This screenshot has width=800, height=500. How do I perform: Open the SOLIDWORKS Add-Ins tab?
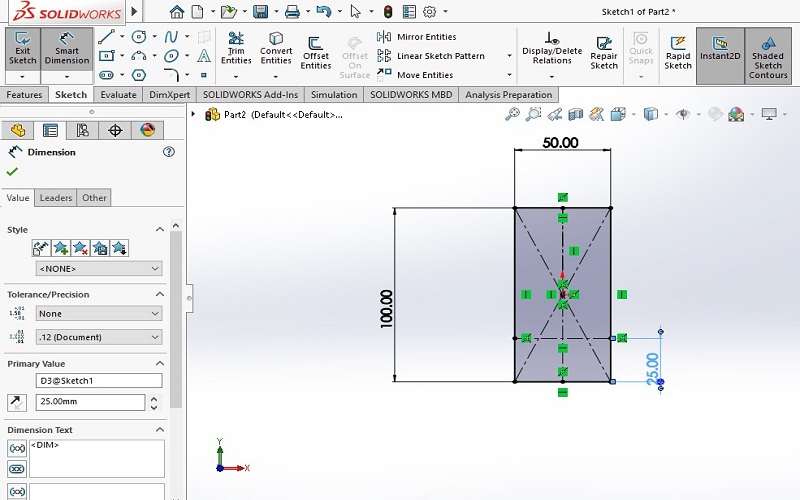tap(250, 95)
